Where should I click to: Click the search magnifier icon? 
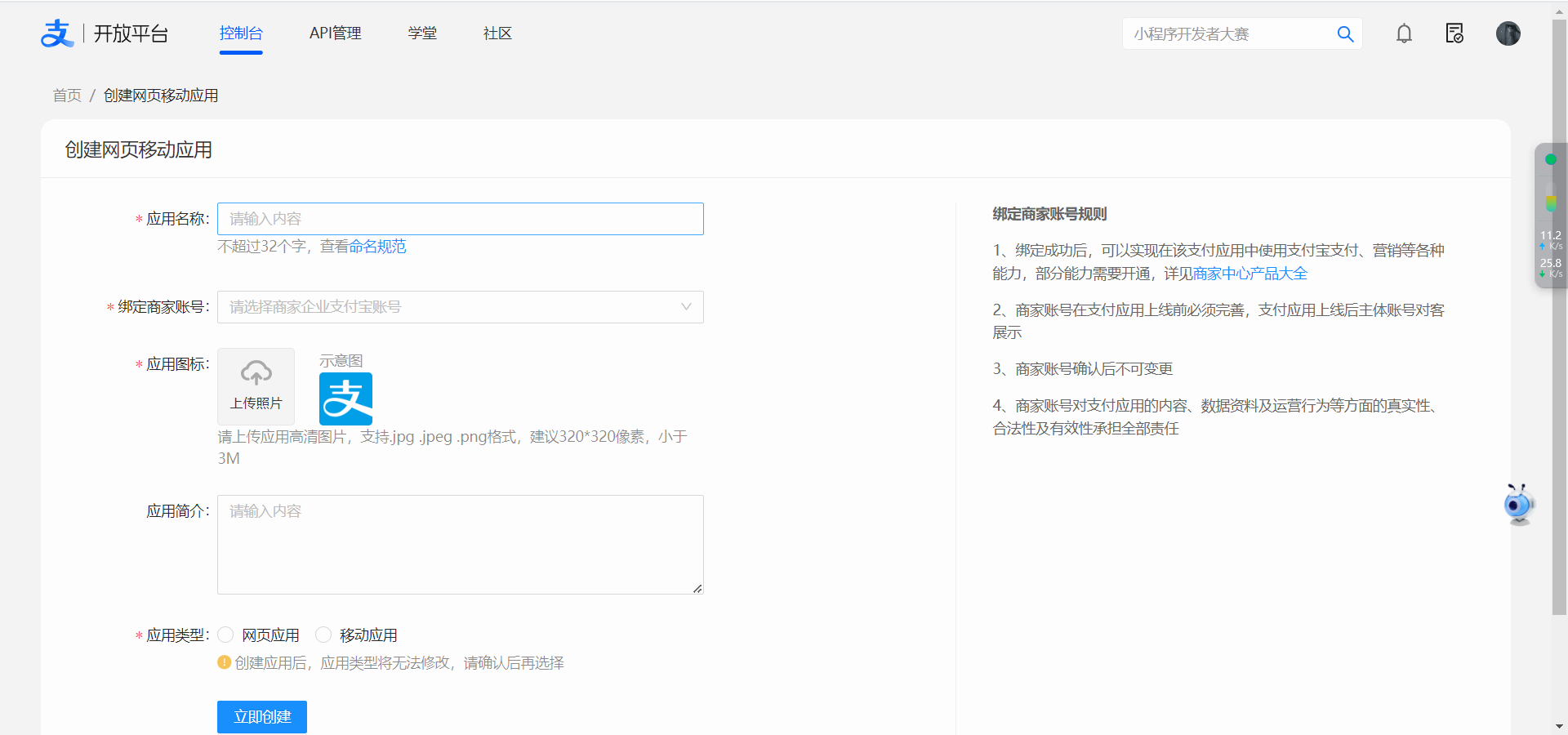(x=1345, y=34)
